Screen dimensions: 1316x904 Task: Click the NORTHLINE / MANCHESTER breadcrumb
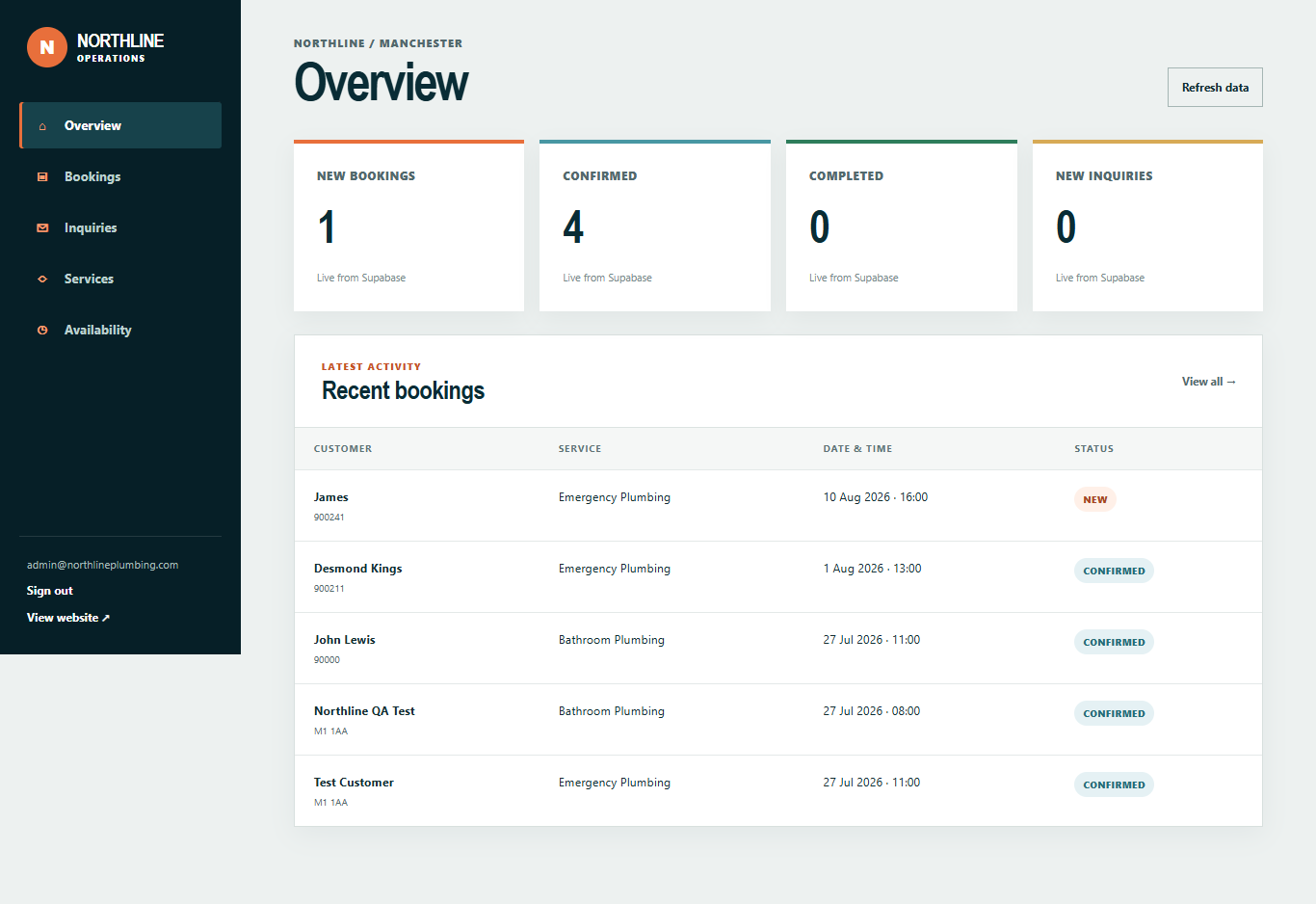click(378, 43)
